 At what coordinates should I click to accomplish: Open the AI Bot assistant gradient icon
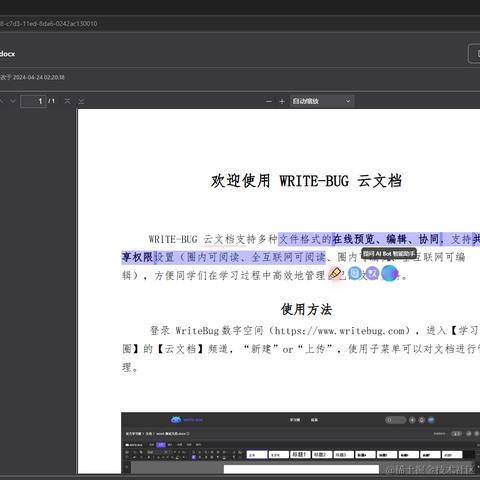coord(390,274)
